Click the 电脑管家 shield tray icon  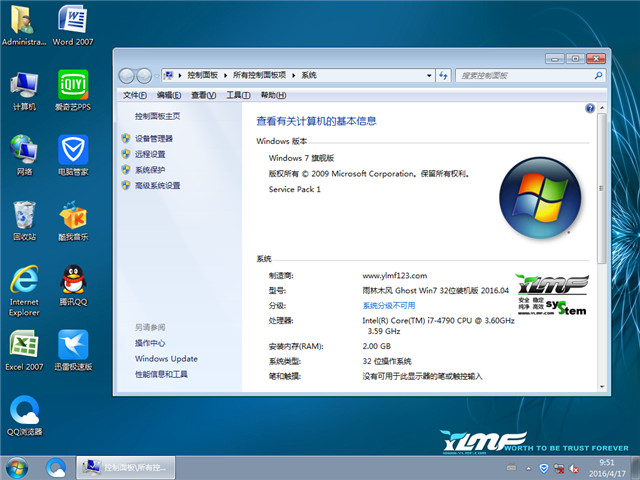(543, 468)
